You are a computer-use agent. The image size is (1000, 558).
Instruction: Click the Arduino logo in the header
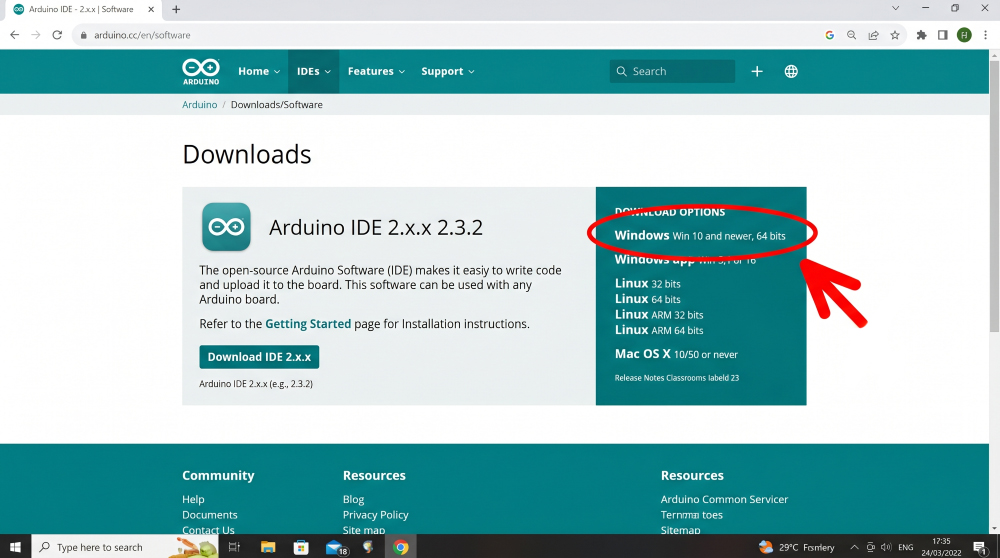pyautogui.click(x=201, y=71)
